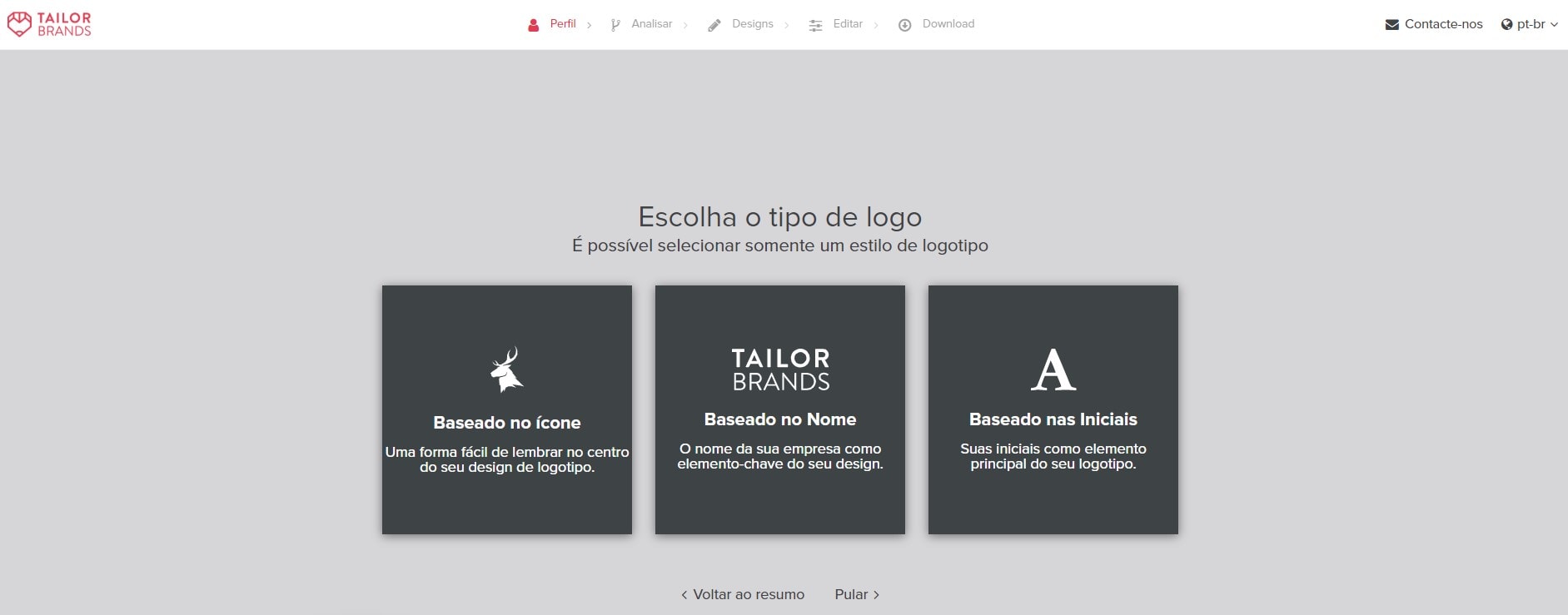
Task: Click heading 'Escolha o tipo de logo'
Action: pyautogui.click(x=780, y=216)
